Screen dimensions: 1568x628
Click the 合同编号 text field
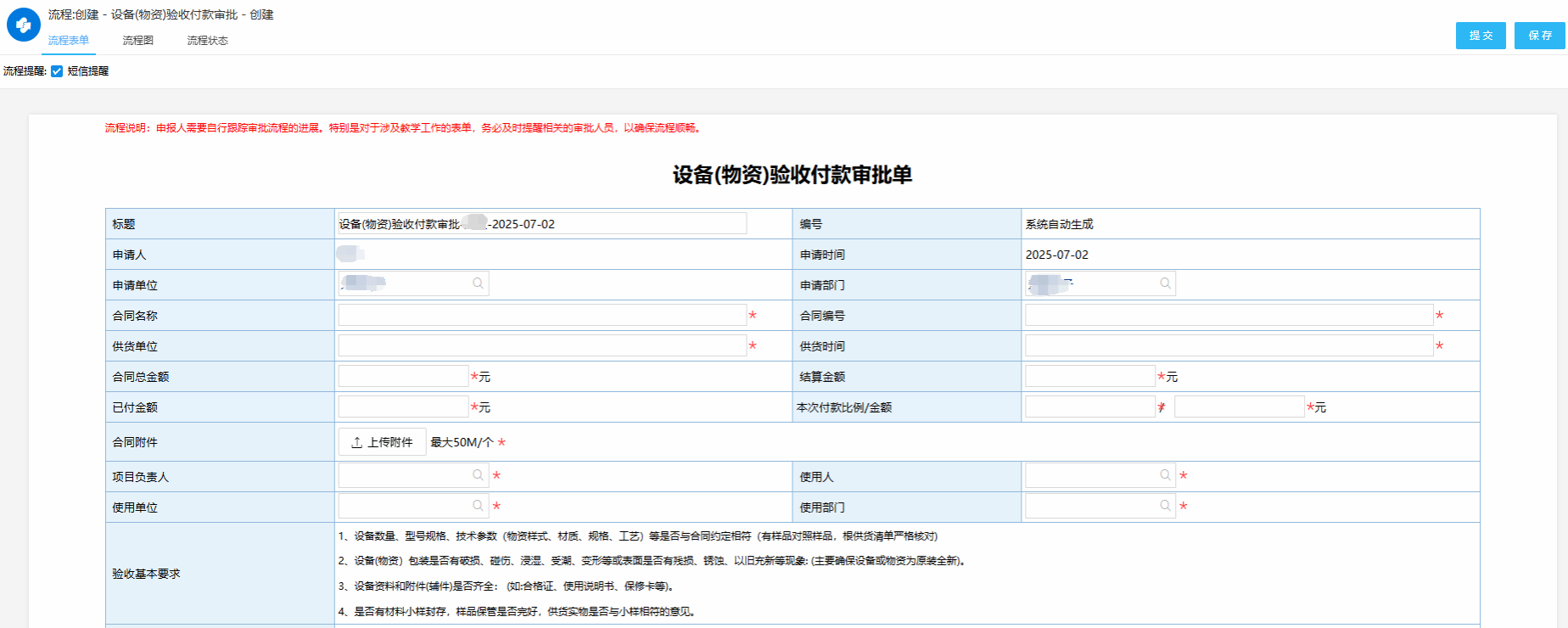click(x=1228, y=315)
